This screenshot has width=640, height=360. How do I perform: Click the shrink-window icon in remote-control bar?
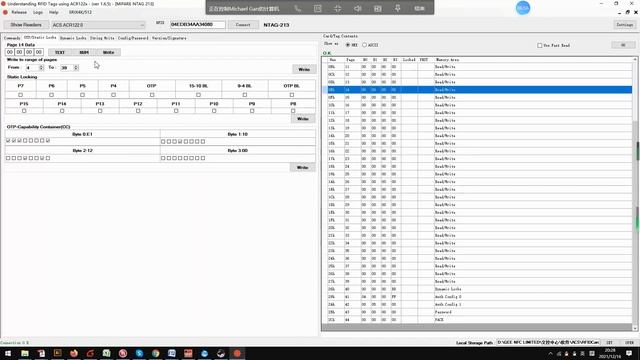[338, 8]
